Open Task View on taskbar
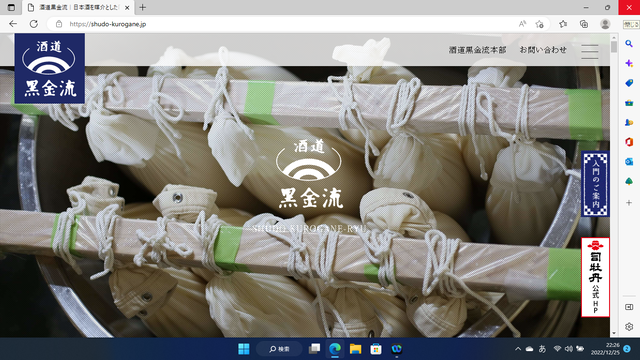 point(314,349)
